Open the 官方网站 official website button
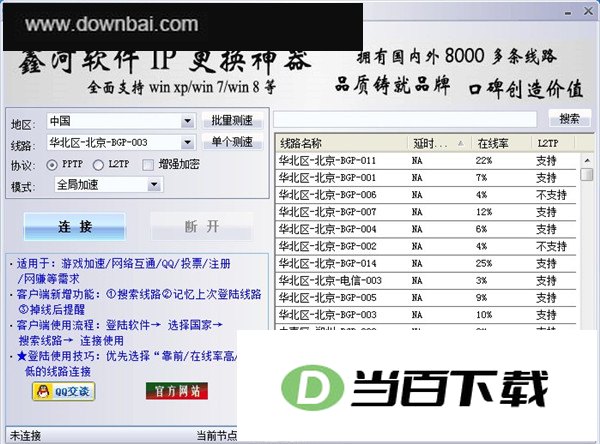The height and width of the screenshot is (444, 600). pos(177,391)
